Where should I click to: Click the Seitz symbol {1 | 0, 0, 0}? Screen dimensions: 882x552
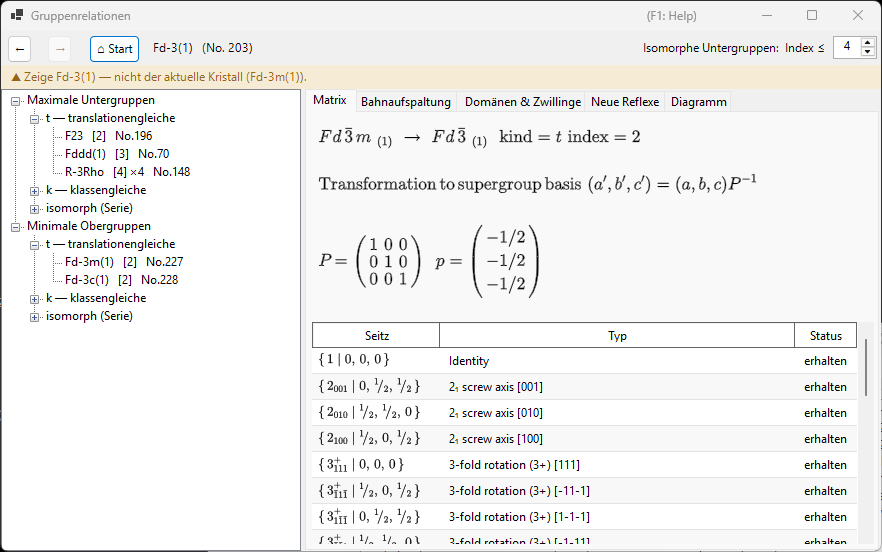tap(354, 360)
